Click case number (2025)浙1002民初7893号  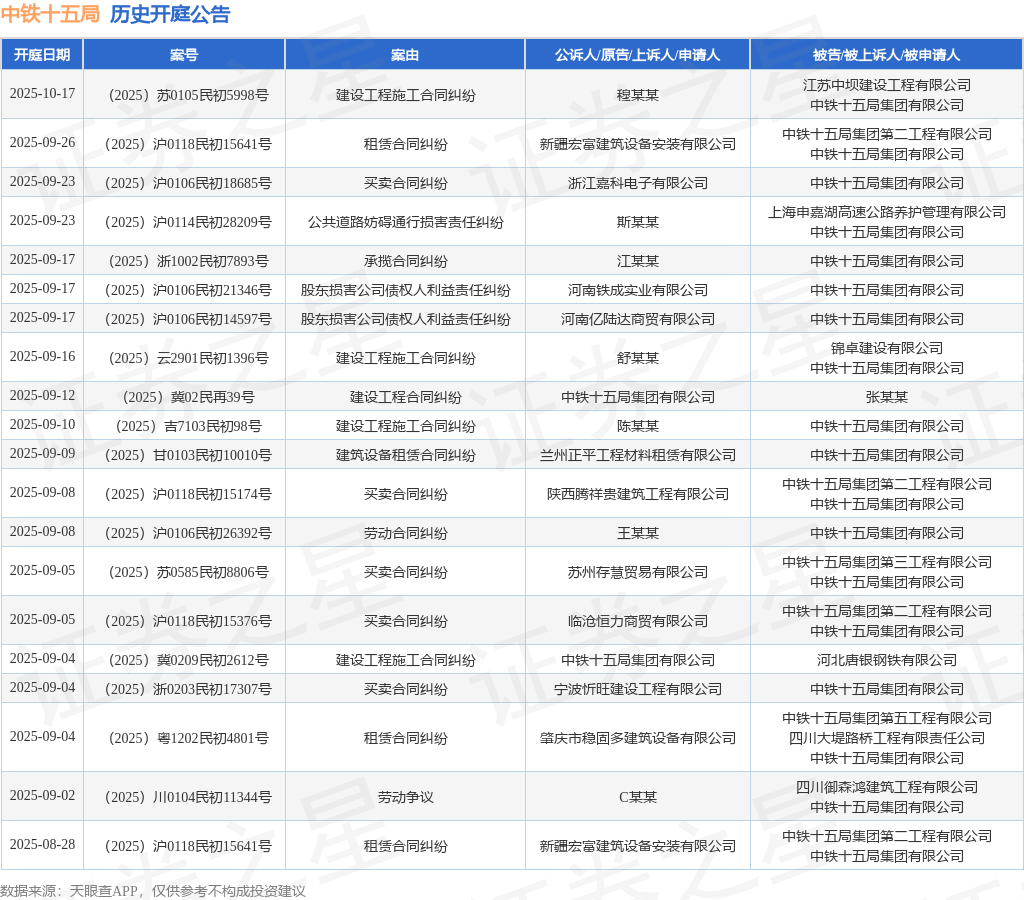click(x=188, y=262)
